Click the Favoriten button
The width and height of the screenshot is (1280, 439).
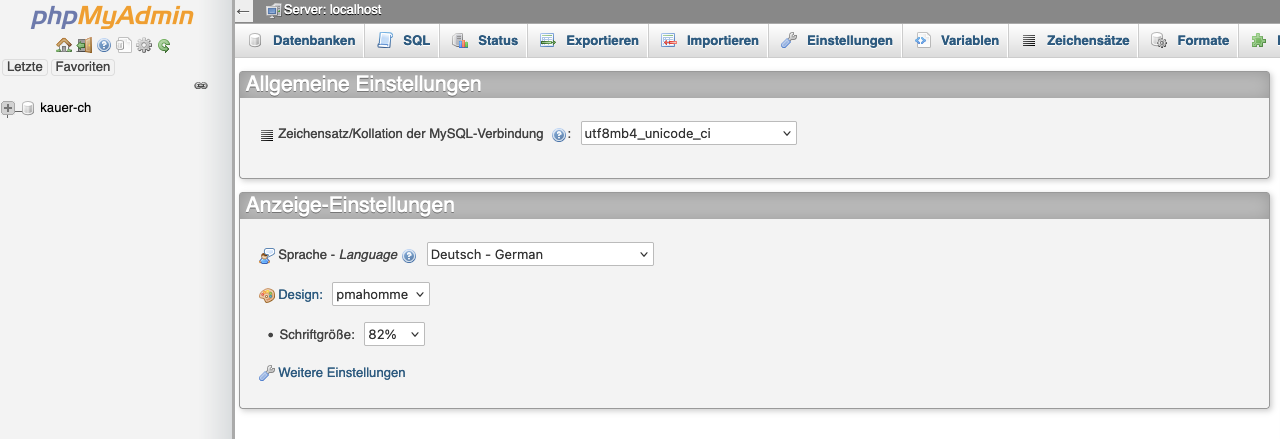click(x=83, y=67)
